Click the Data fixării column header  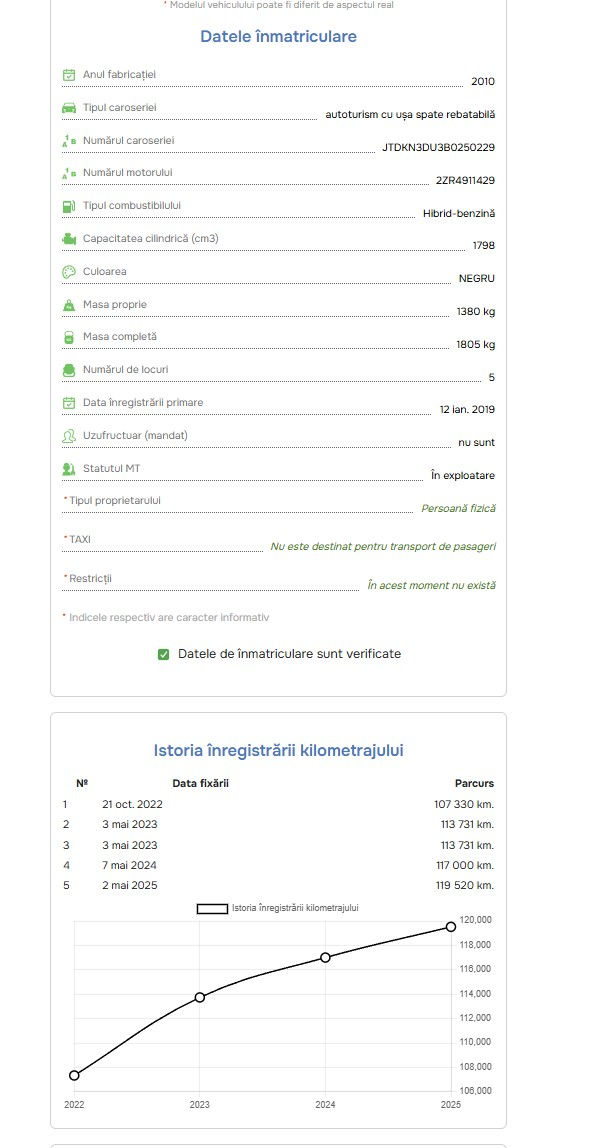point(201,783)
